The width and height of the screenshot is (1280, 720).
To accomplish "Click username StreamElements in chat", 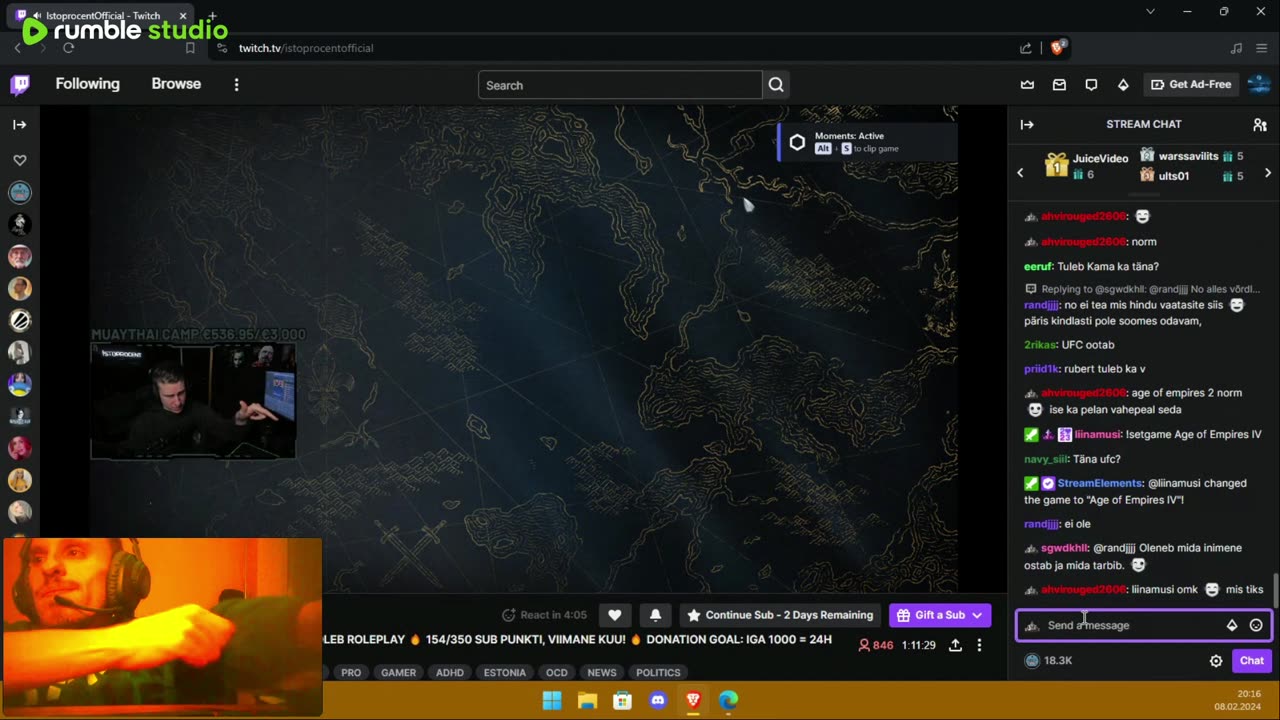I will (x=1099, y=483).
